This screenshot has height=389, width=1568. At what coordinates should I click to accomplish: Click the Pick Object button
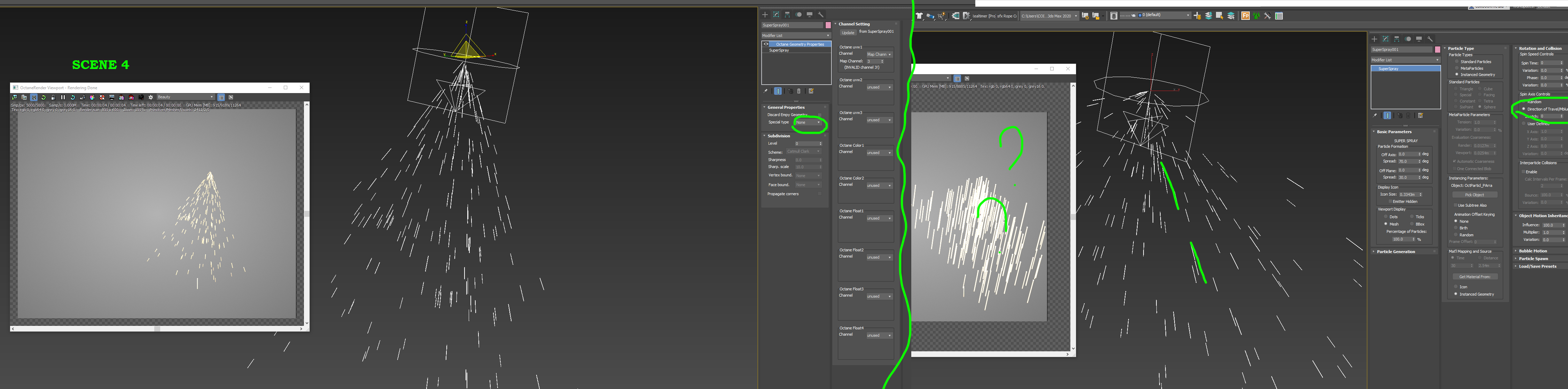(1474, 194)
